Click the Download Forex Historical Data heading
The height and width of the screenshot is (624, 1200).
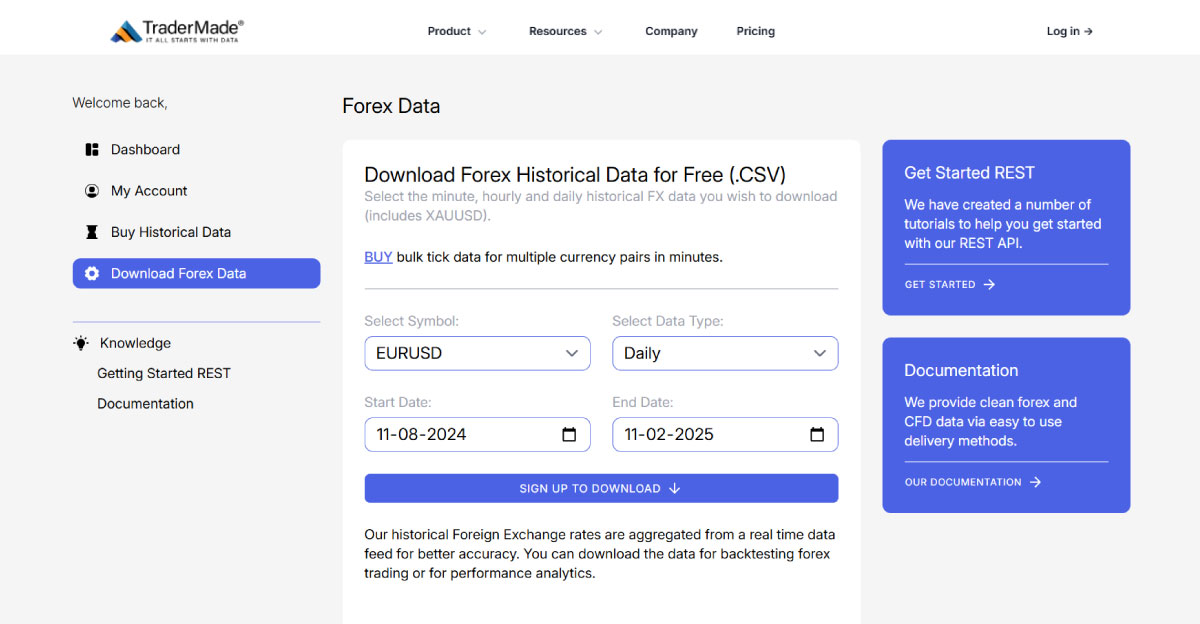click(575, 175)
